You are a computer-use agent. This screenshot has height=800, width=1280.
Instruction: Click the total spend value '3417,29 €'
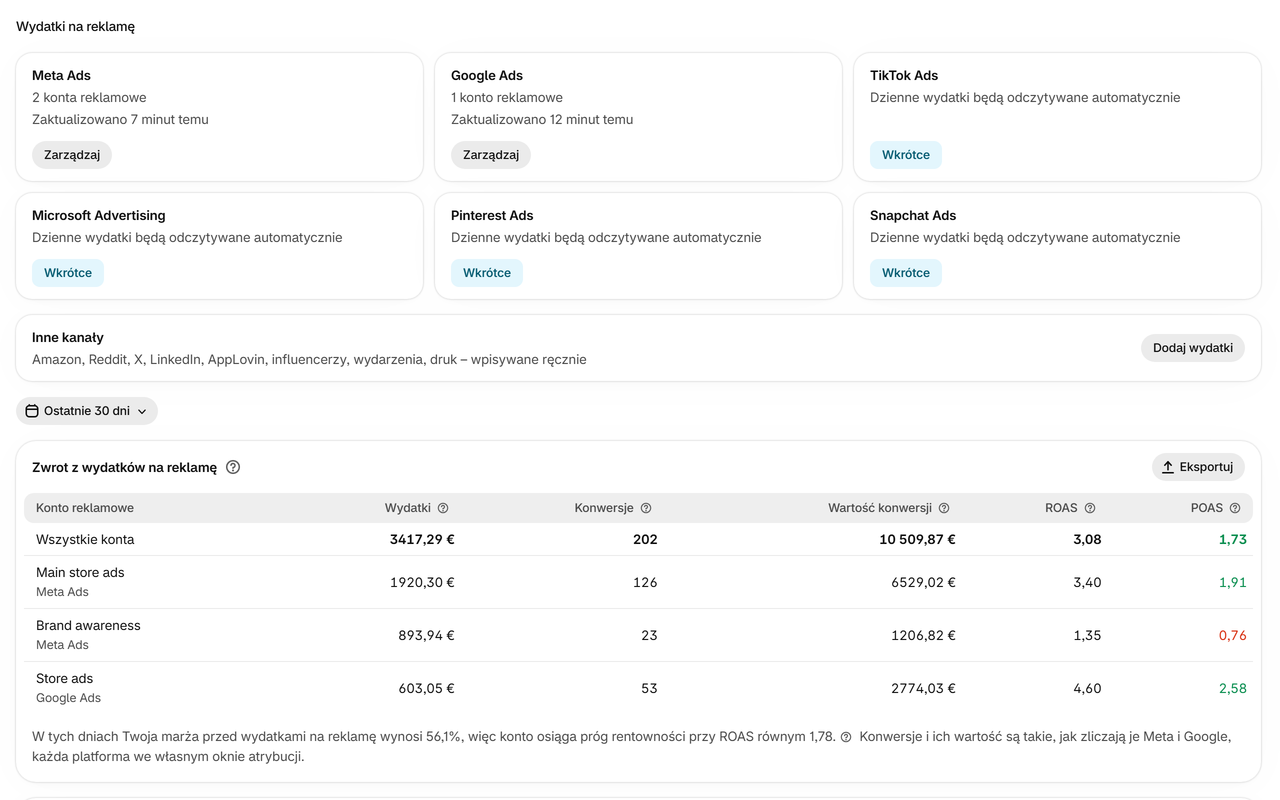click(422, 539)
